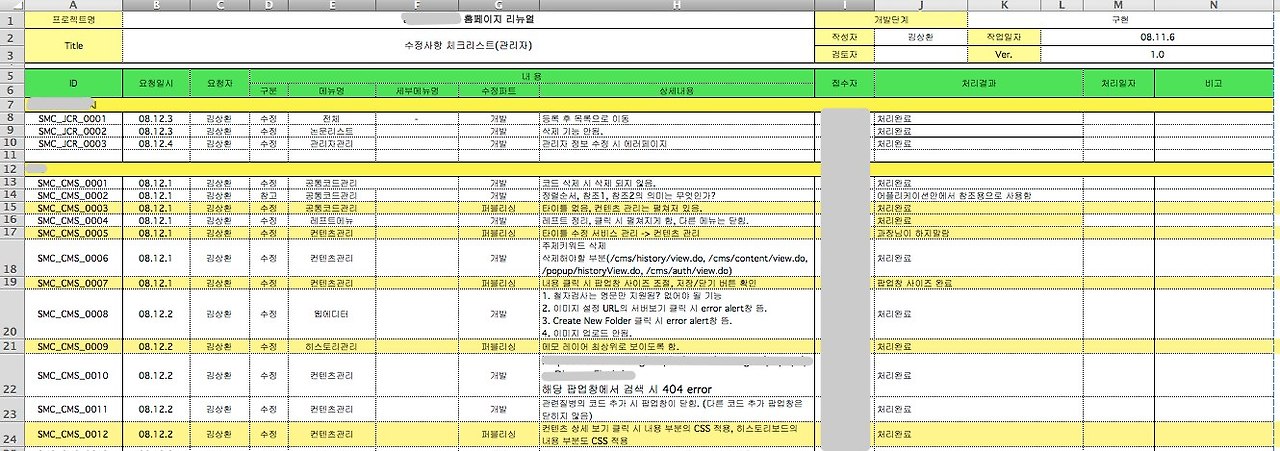Click the '관리자관리' menu name cell
Screen dimensions: 1280x451
point(331,143)
